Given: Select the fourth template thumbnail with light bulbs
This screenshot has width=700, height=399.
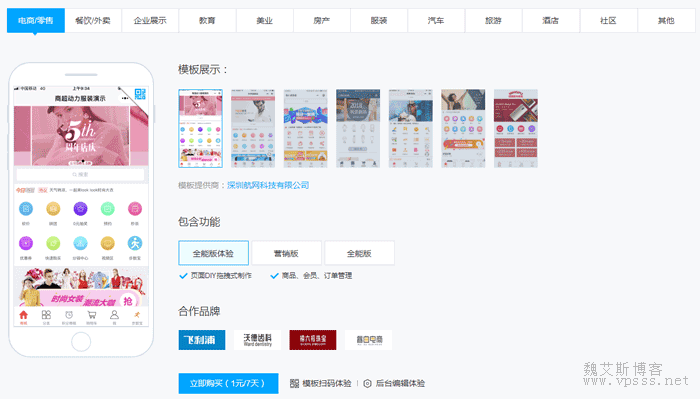Looking at the screenshot, I should coord(358,129).
